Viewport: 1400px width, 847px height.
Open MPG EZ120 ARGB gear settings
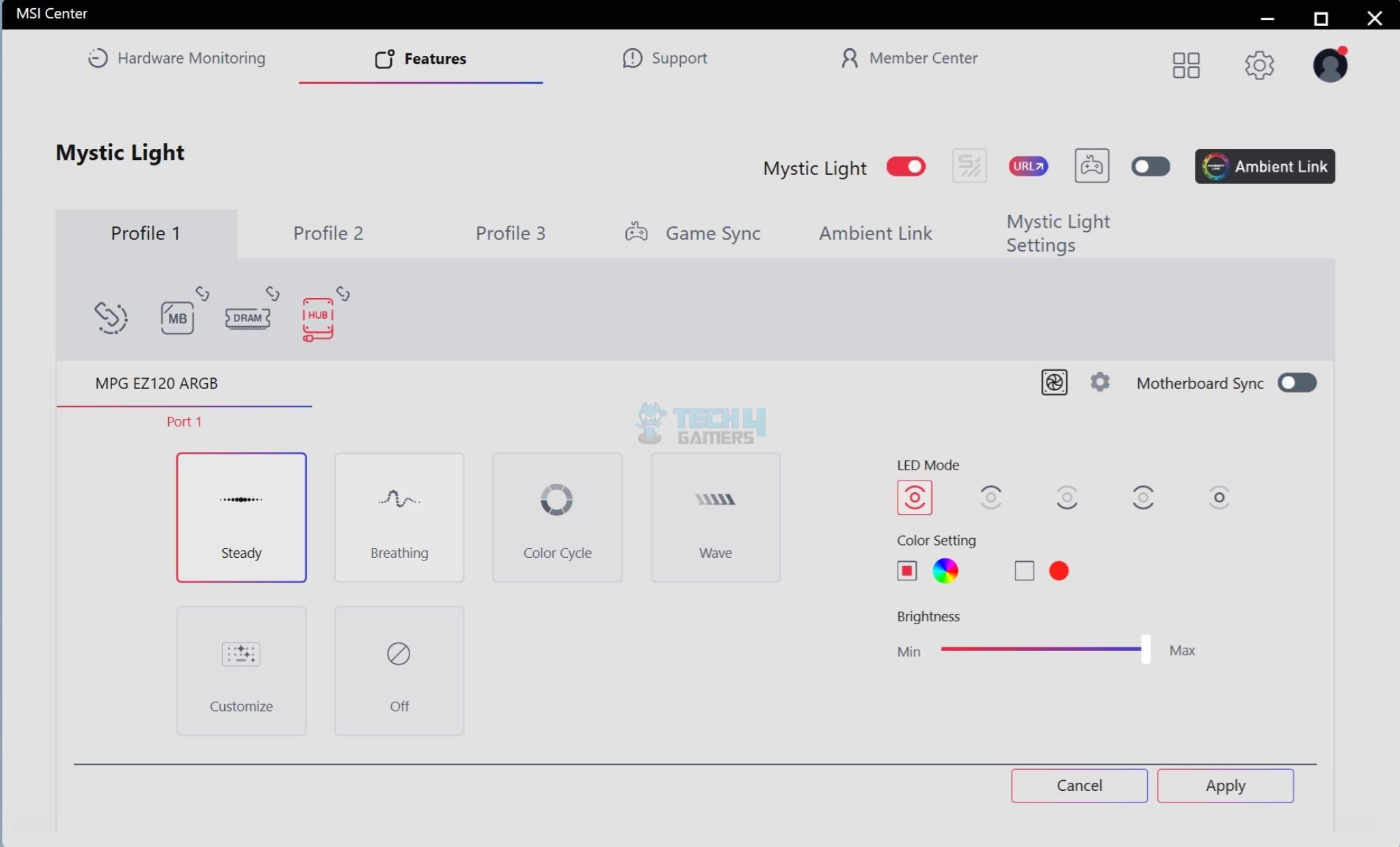pos(1099,382)
